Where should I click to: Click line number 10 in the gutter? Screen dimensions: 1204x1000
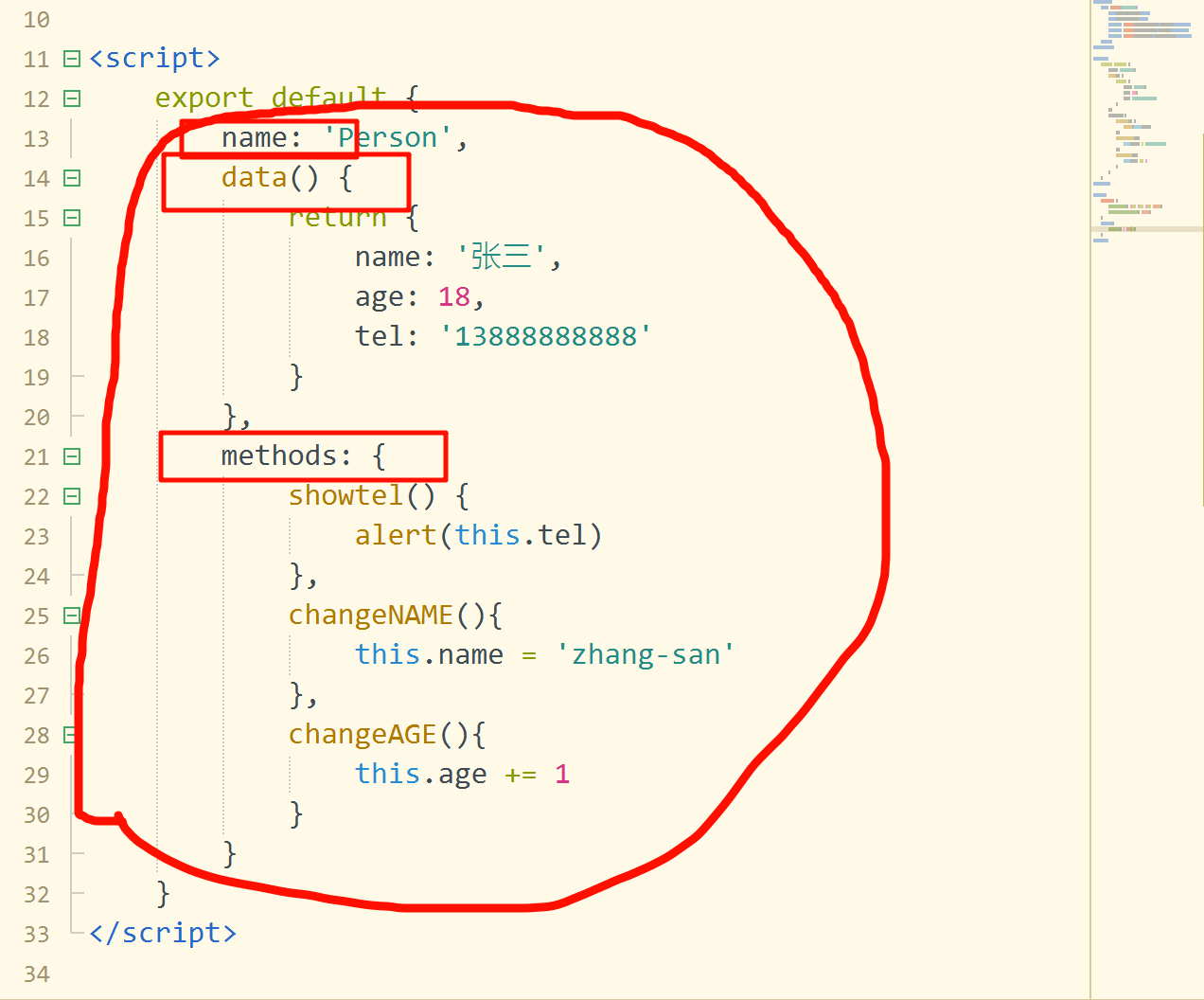(36, 20)
